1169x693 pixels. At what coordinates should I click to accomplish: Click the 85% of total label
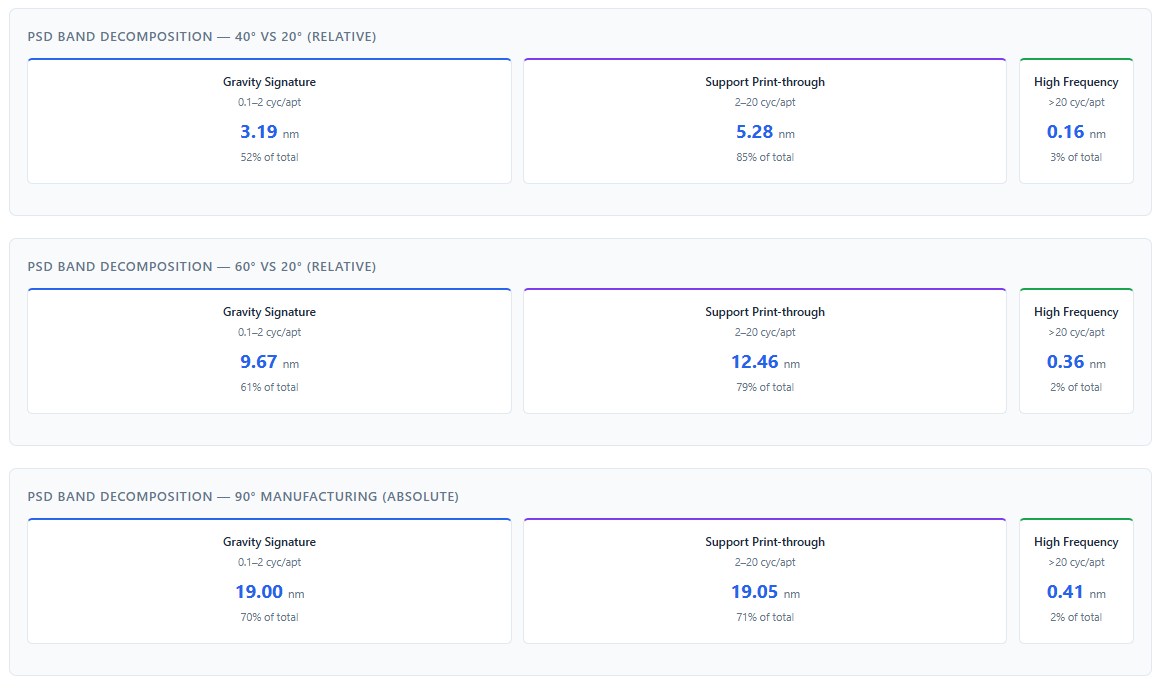(764, 157)
